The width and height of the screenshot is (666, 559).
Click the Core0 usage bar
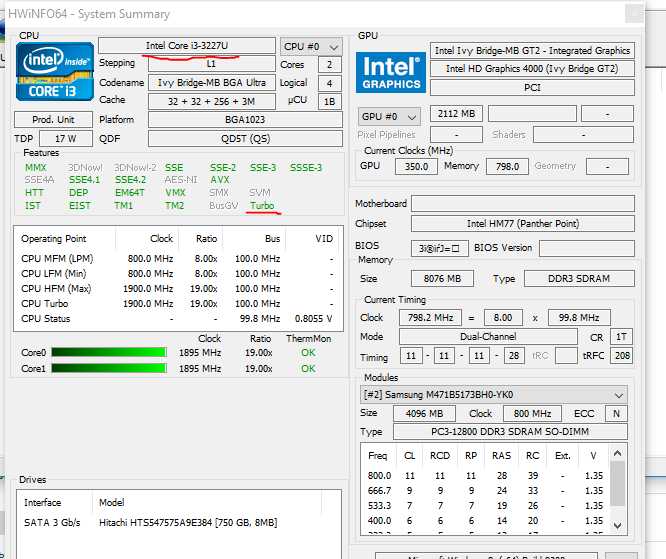coord(108,352)
